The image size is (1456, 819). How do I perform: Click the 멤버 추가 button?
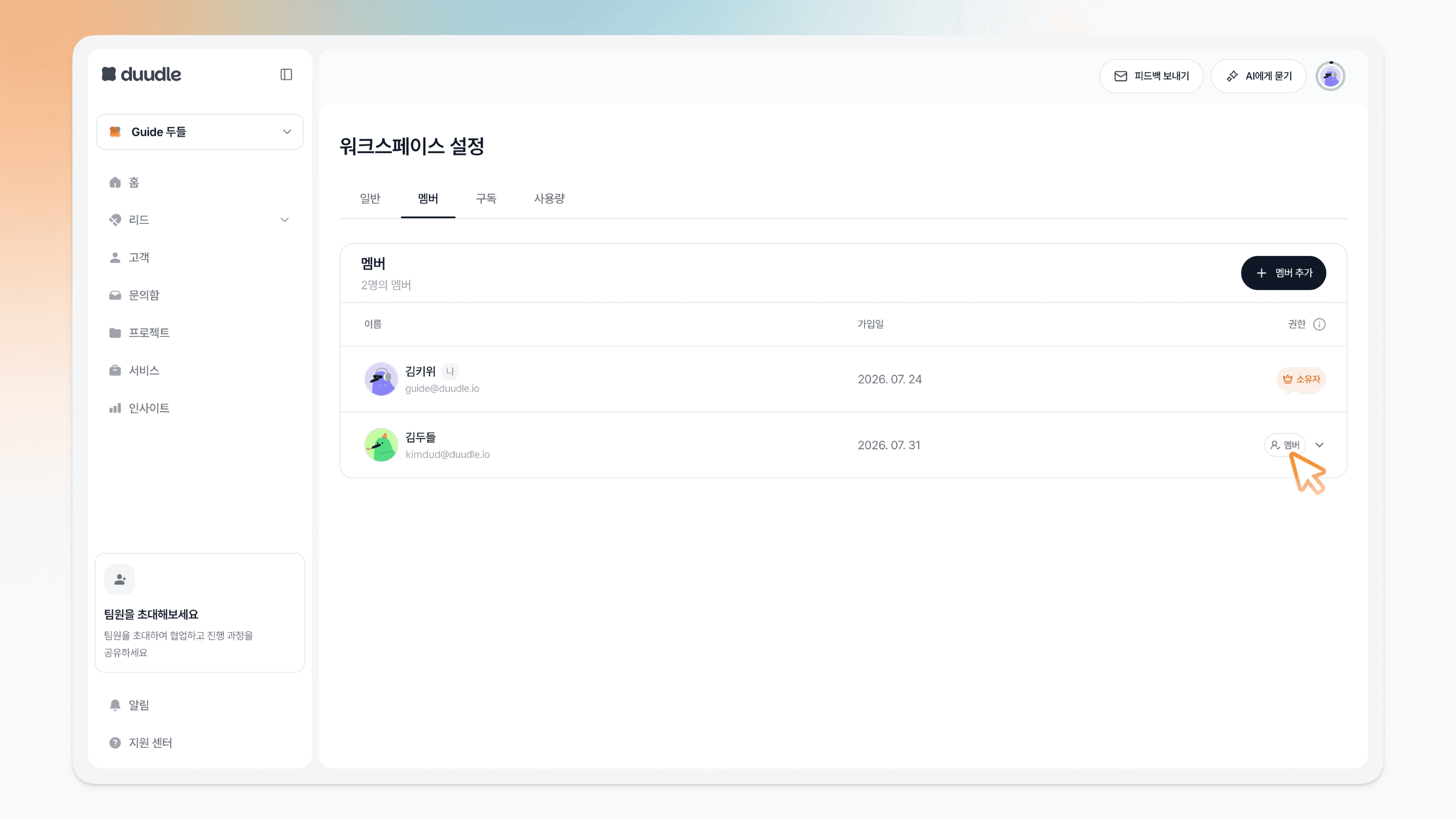[1283, 273]
